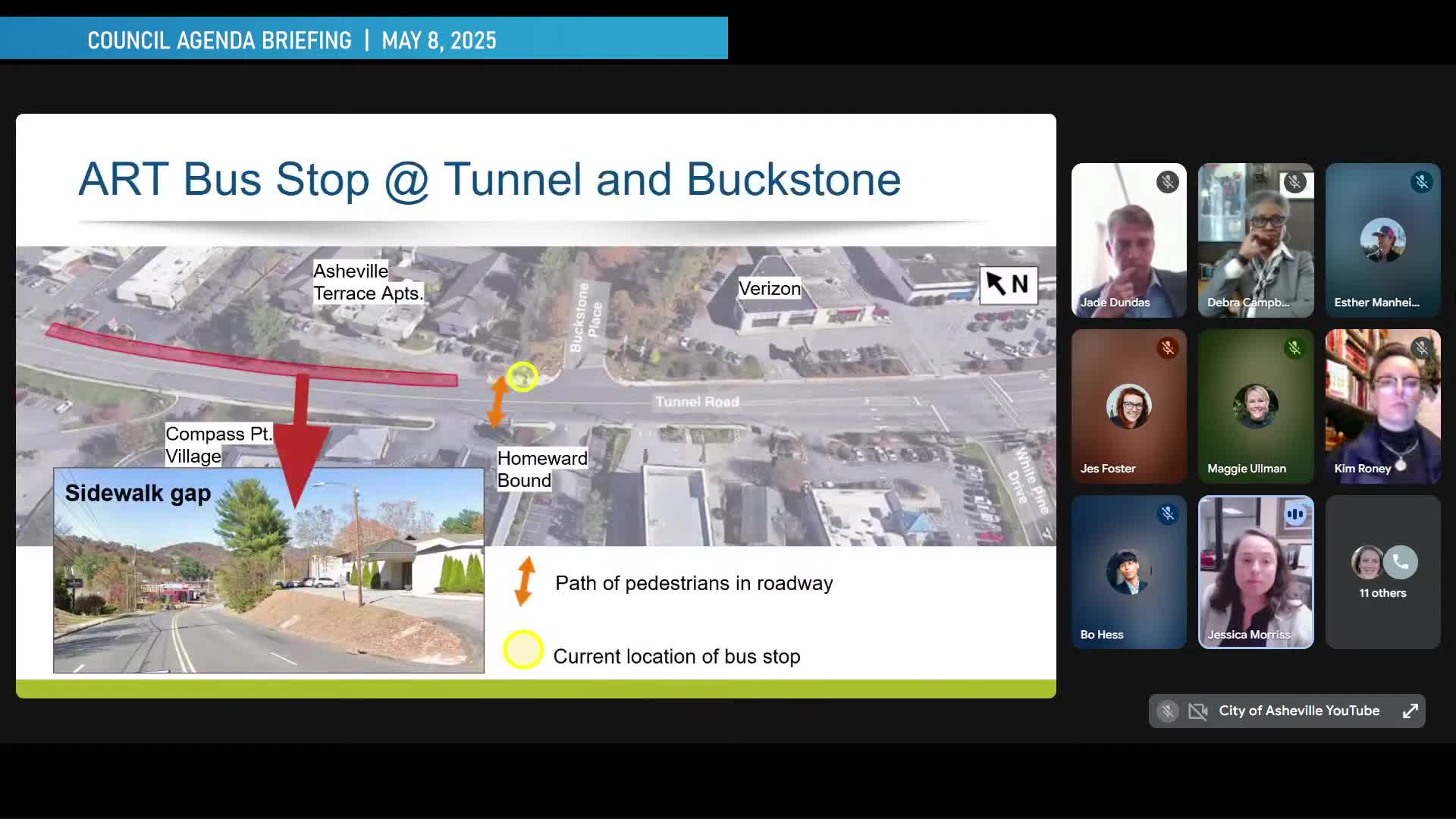Expand the City of Asheville YouTube tile
Screen dimensions: 1456x819
[x=1410, y=711]
